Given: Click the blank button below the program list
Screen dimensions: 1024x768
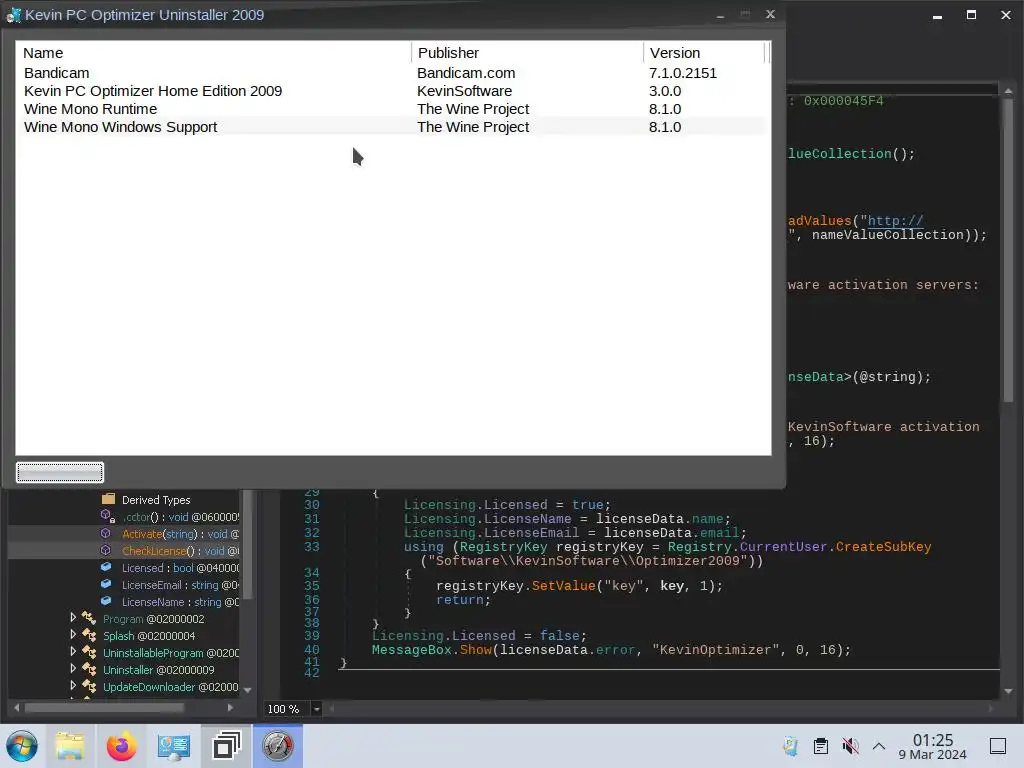Looking at the screenshot, I should [59, 472].
